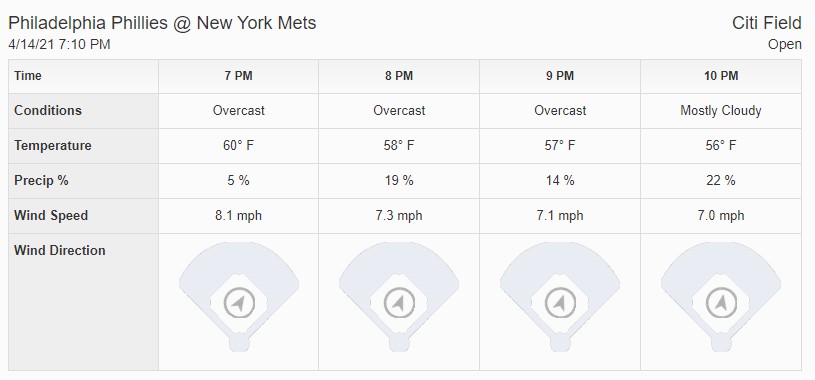Click the Citi Field venue name
815x380 pixels.
[767, 23]
